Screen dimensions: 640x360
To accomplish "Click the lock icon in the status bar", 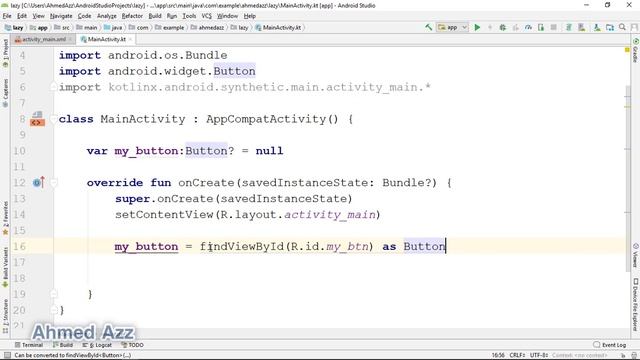I will [x=624, y=356].
